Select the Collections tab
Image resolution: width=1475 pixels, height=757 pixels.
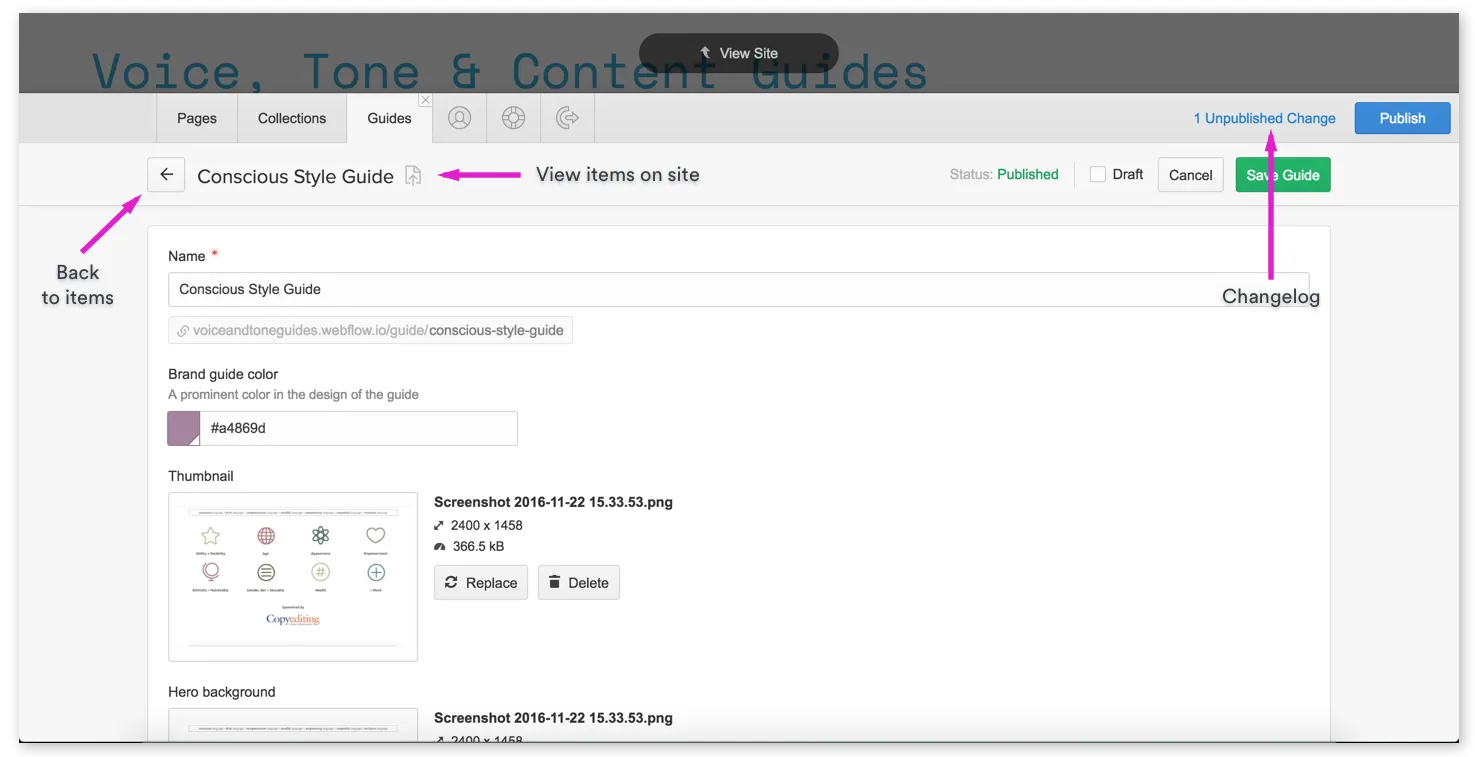point(291,117)
